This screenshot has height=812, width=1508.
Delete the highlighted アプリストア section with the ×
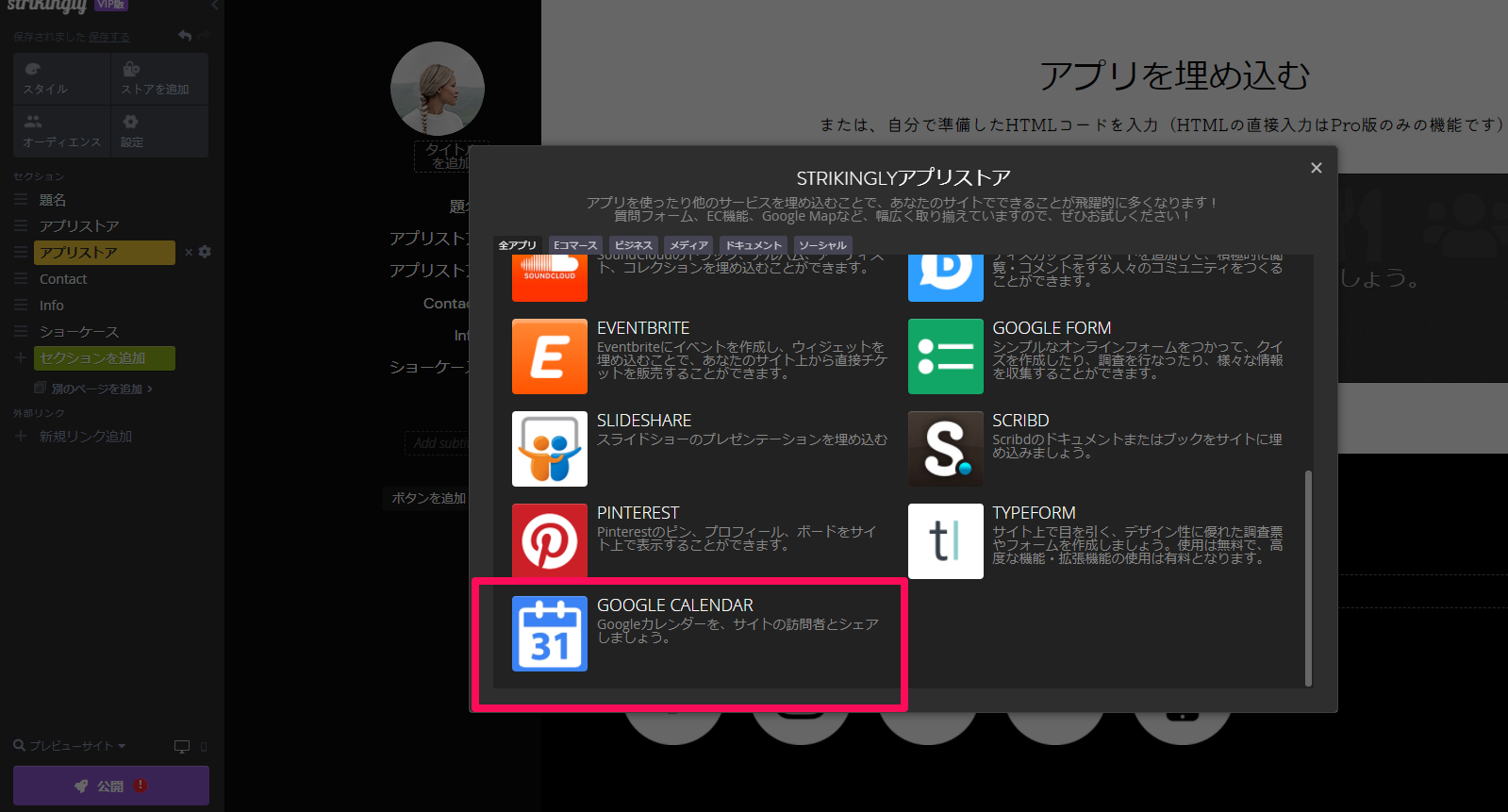click(189, 253)
